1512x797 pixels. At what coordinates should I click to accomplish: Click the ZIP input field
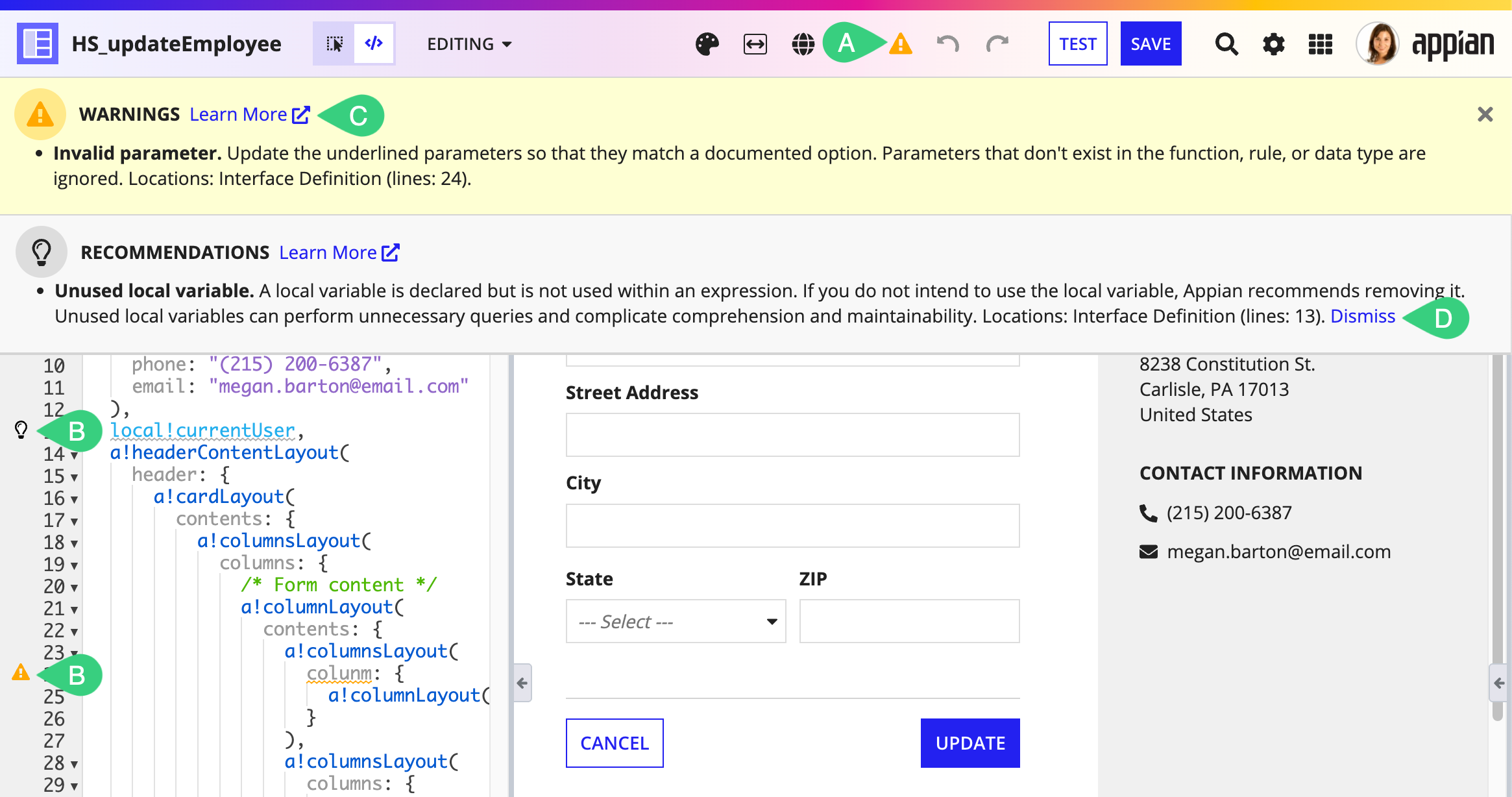click(x=909, y=621)
